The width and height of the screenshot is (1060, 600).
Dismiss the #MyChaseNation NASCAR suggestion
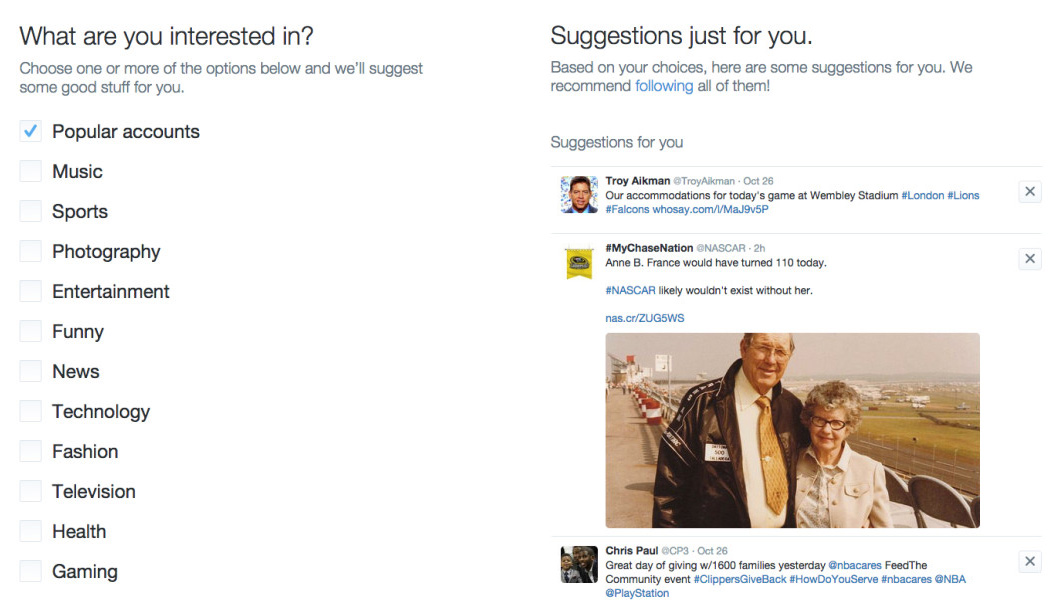point(1030,259)
